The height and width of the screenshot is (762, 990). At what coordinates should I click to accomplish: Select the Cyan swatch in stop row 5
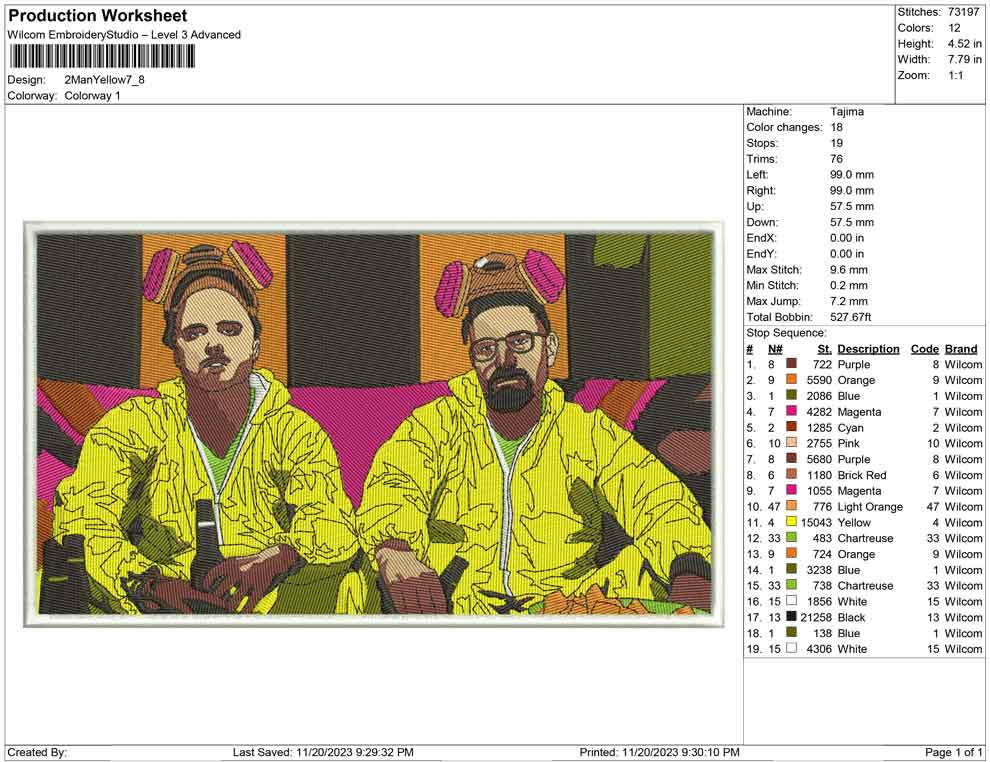(791, 427)
